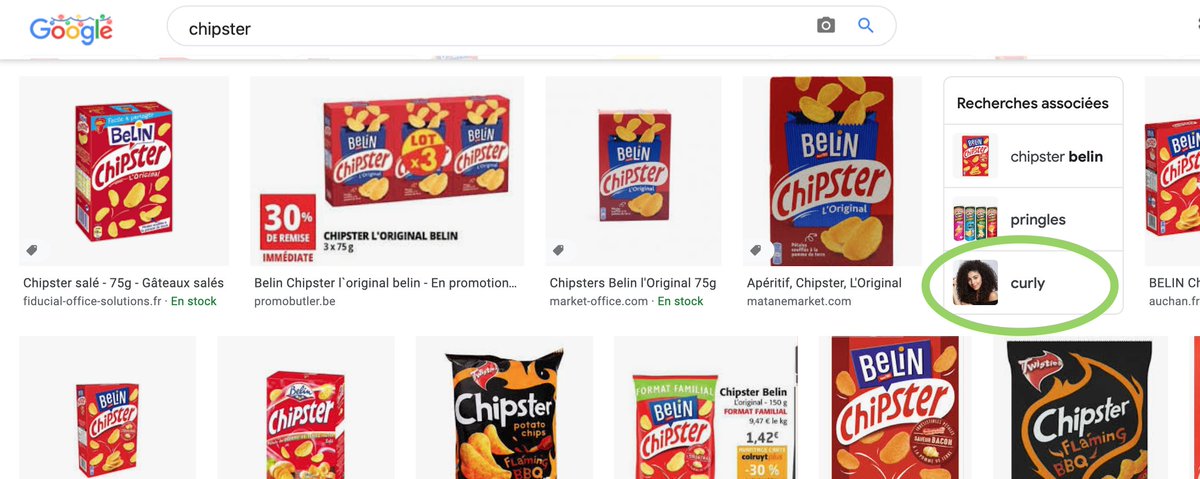This screenshot has width=1200, height=479.
Task: Select the "chipster belin" related search
Action: (1056, 157)
